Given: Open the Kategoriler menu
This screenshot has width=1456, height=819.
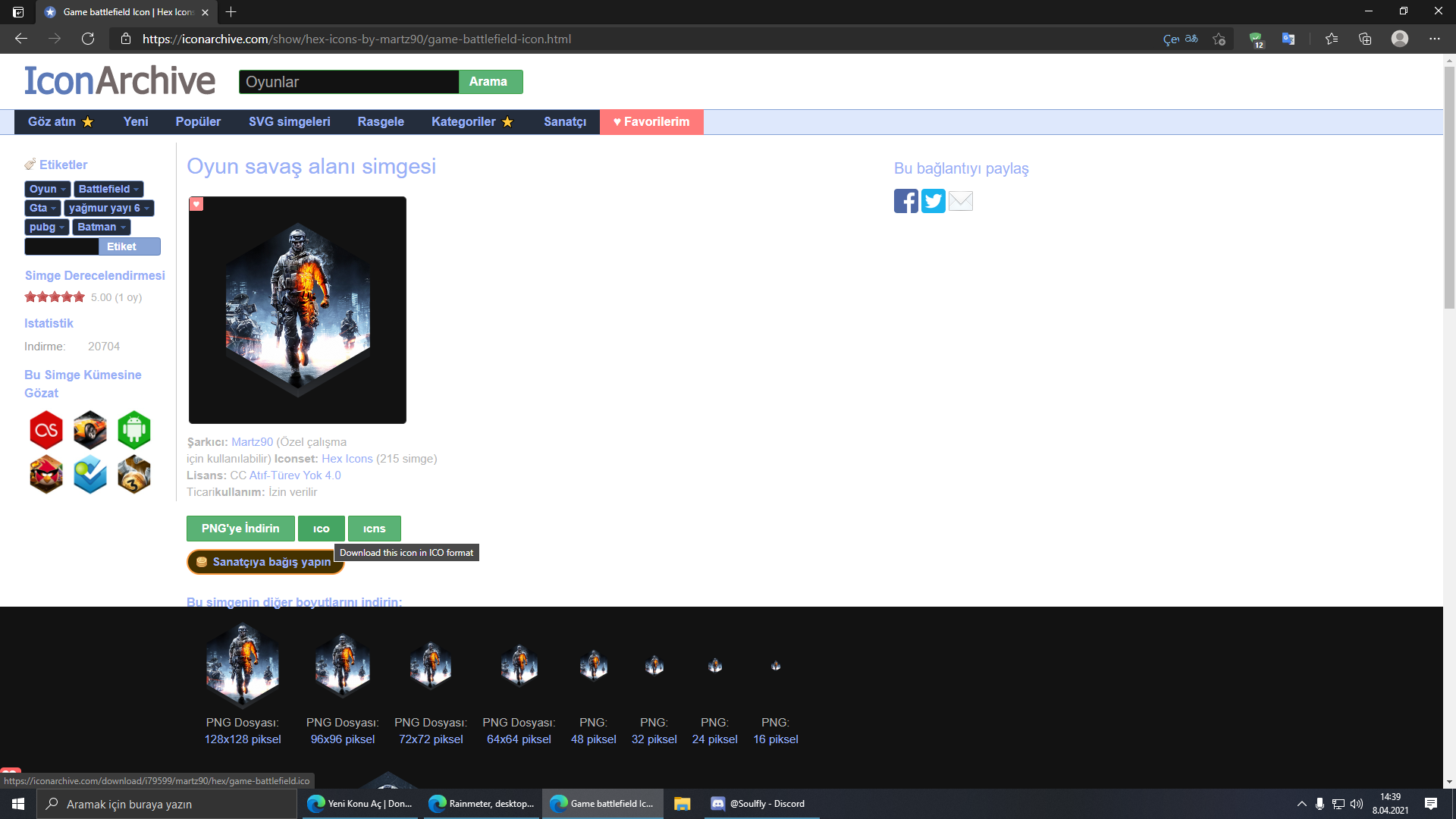Looking at the screenshot, I should (472, 122).
